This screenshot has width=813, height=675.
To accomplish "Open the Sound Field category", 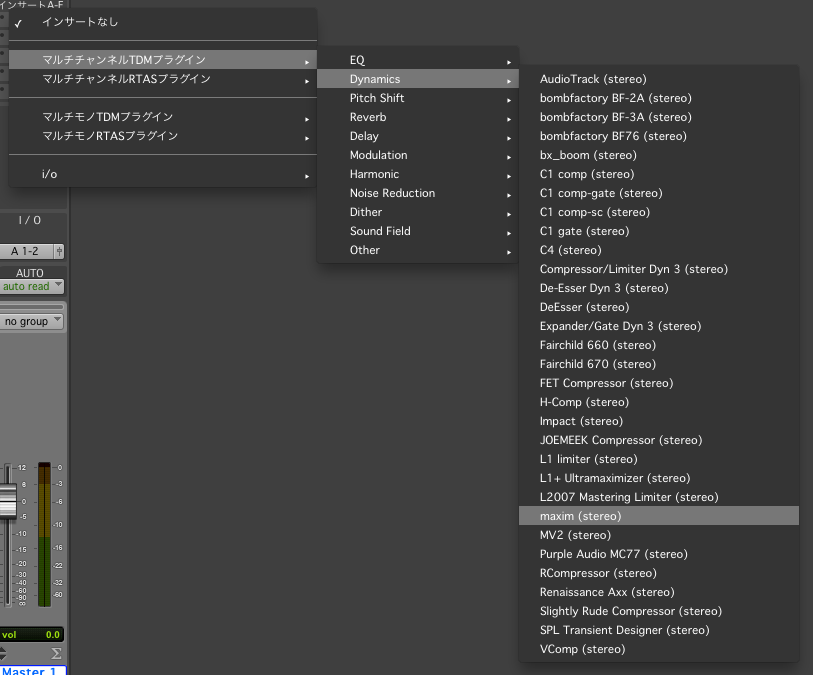I will click(418, 231).
